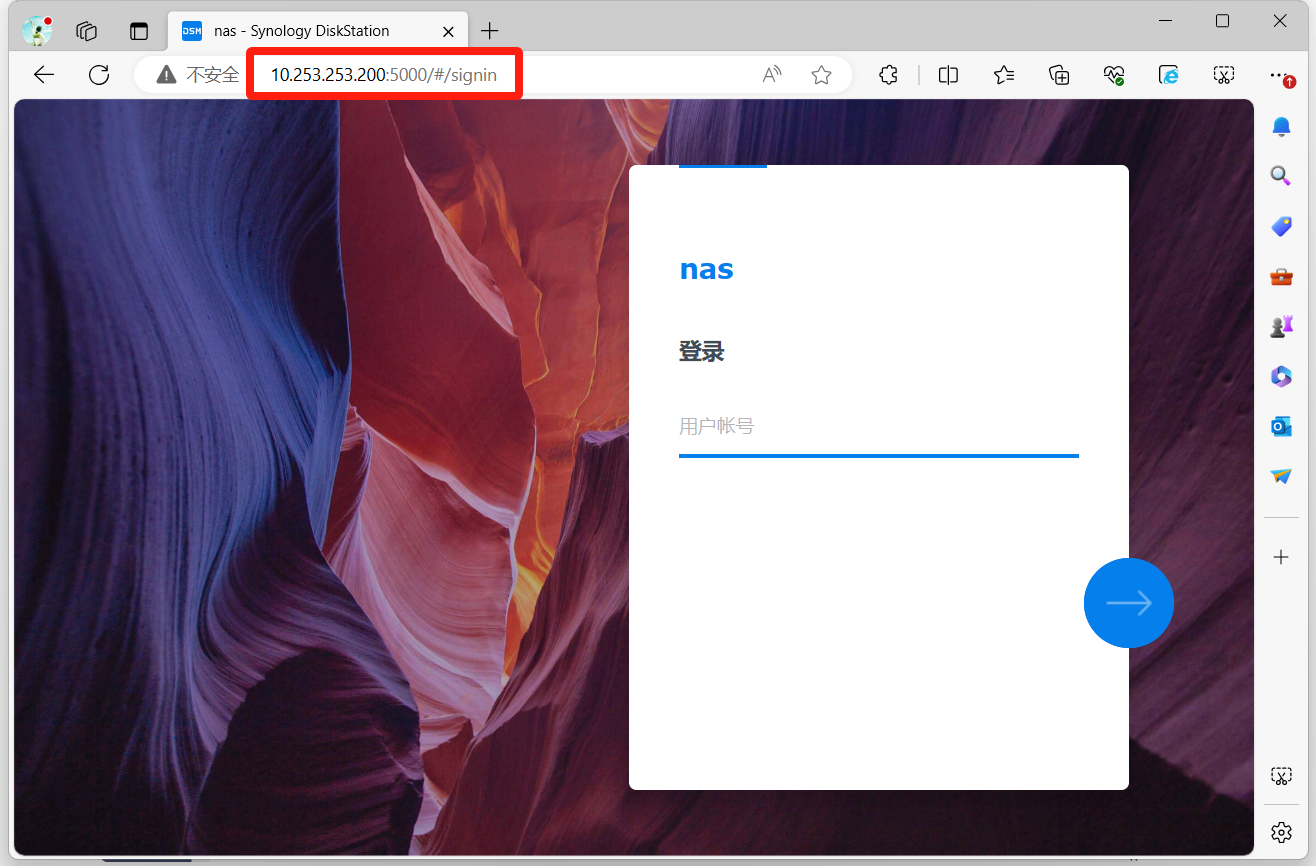Screen dimensions: 1316x866
Task: Toggle the split screen view icon
Action: click(948, 75)
